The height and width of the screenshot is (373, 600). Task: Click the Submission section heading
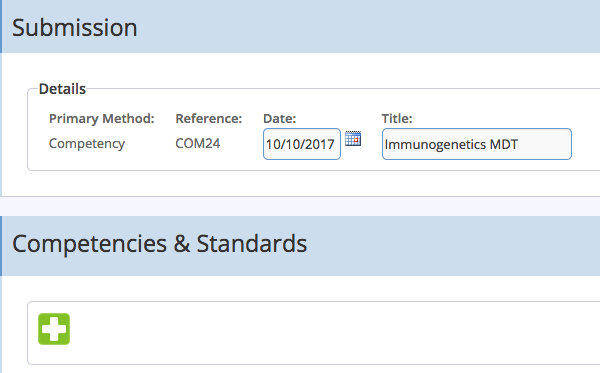[x=75, y=28]
